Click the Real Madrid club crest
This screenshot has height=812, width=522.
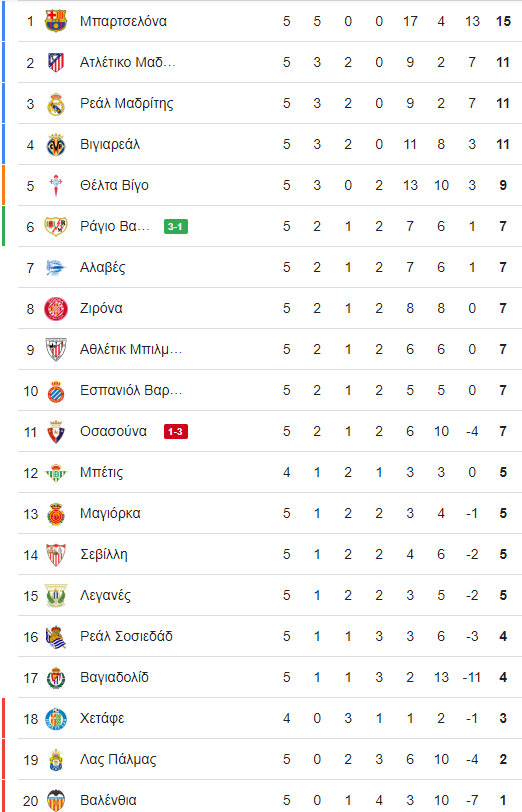[56, 104]
